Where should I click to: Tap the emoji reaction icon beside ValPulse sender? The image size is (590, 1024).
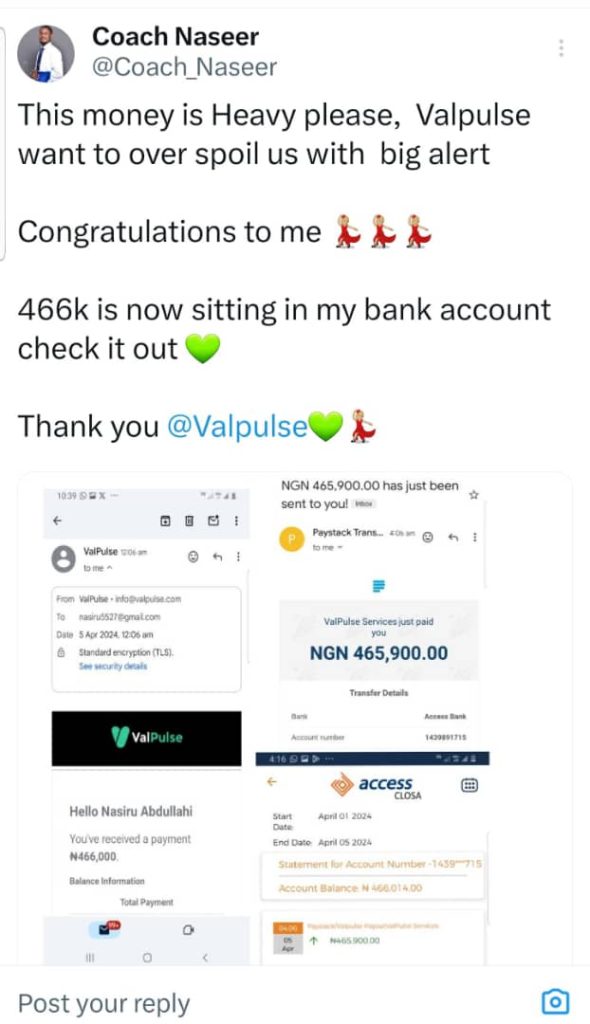coord(193,557)
